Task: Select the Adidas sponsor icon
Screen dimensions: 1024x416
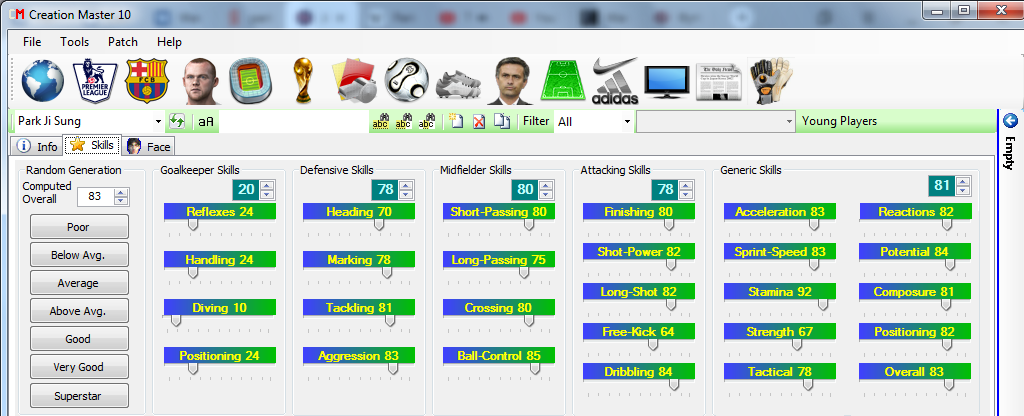Action: click(x=614, y=81)
